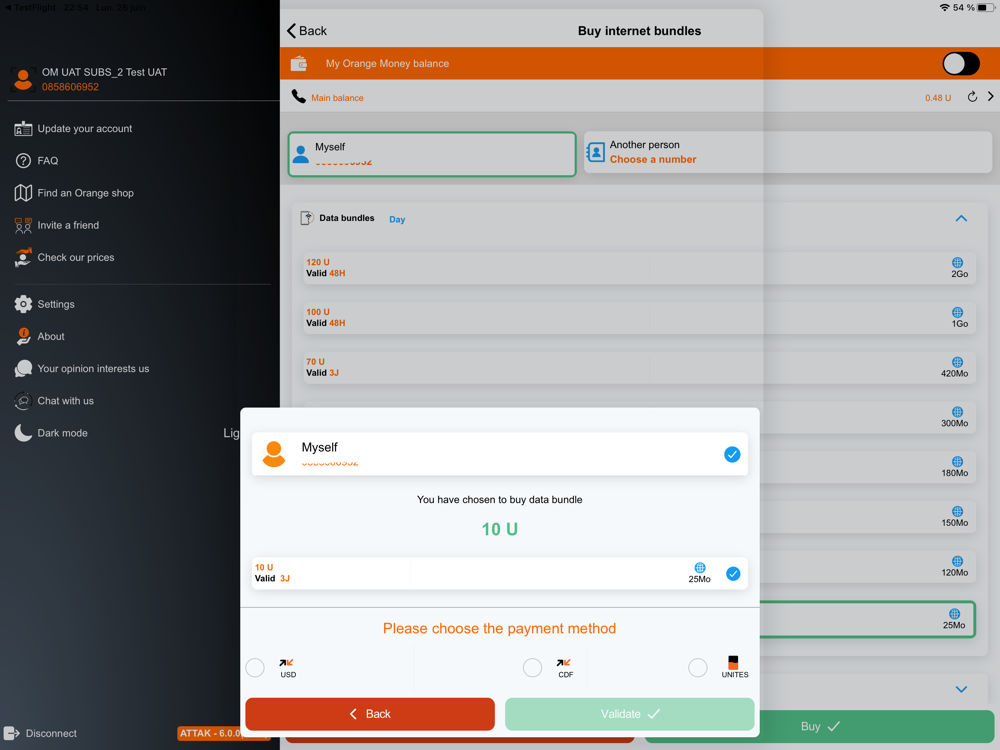This screenshot has width=1000, height=750.
Task: Tap Choose a number link
Action: pos(652,159)
